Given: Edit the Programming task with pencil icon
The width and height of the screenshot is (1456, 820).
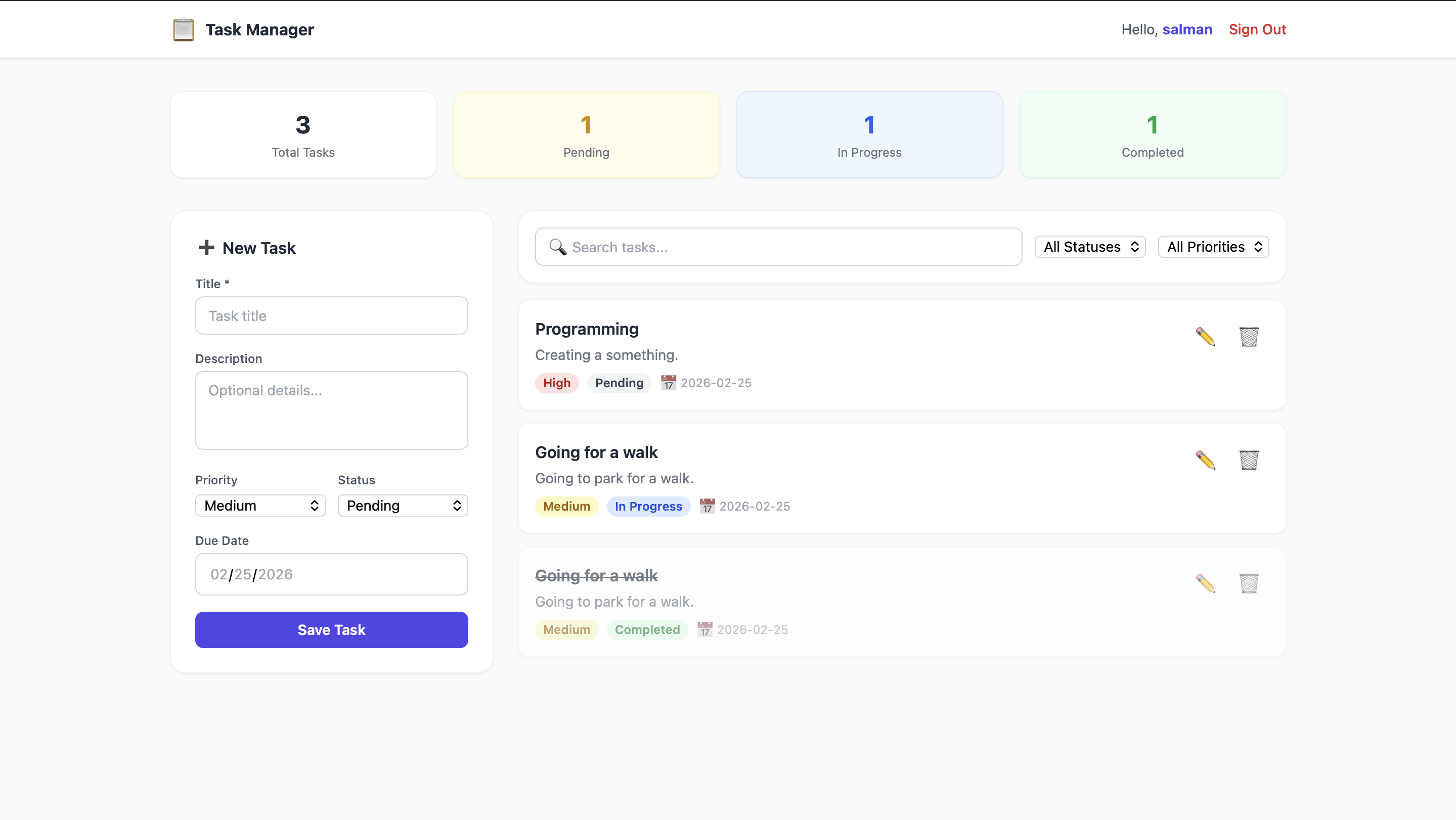Looking at the screenshot, I should (x=1205, y=337).
